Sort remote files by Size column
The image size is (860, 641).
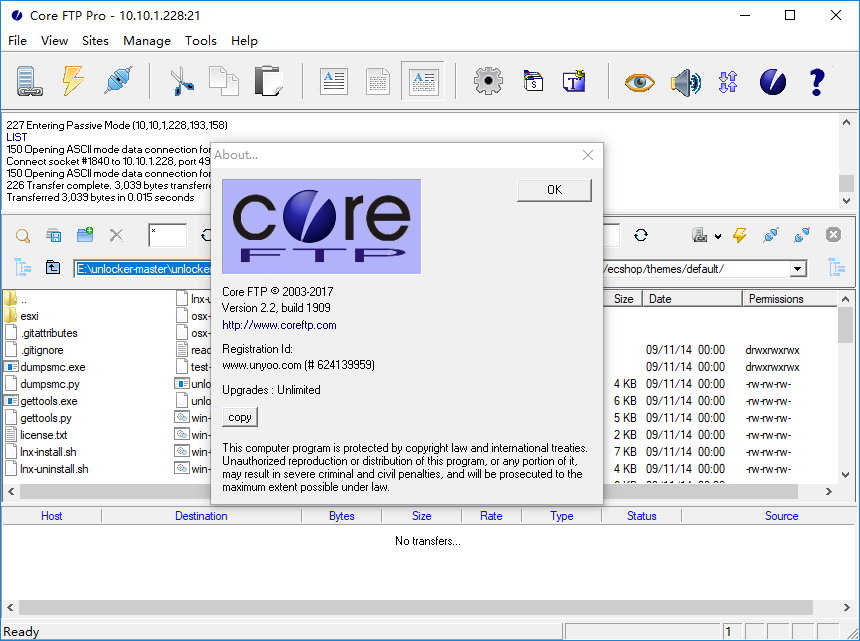[623, 299]
